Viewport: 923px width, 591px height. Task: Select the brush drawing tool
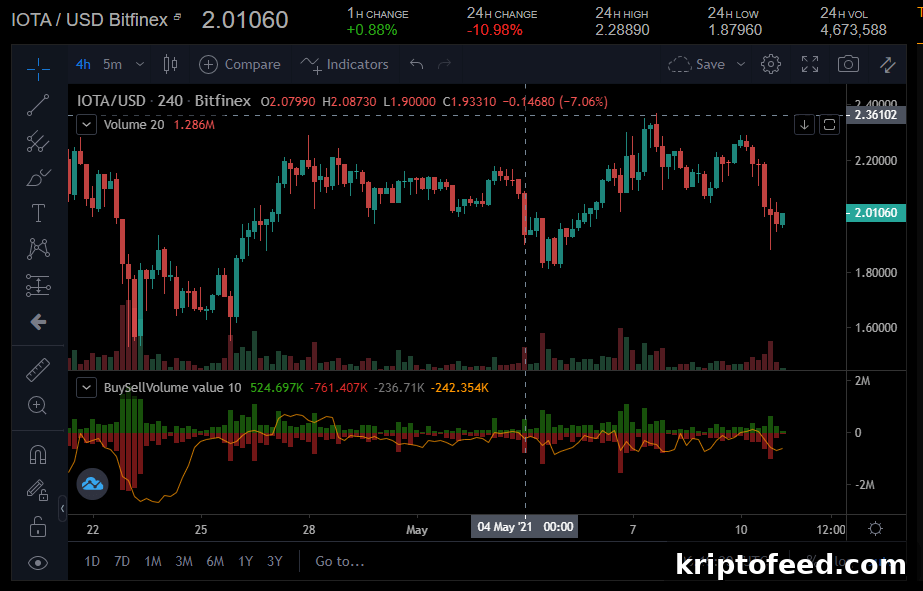tap(38, 177)
